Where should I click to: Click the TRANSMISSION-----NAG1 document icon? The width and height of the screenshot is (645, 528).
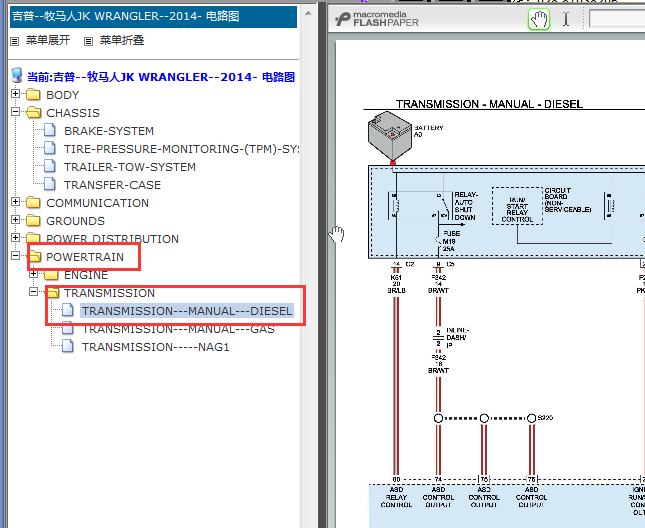click(68, 346)
